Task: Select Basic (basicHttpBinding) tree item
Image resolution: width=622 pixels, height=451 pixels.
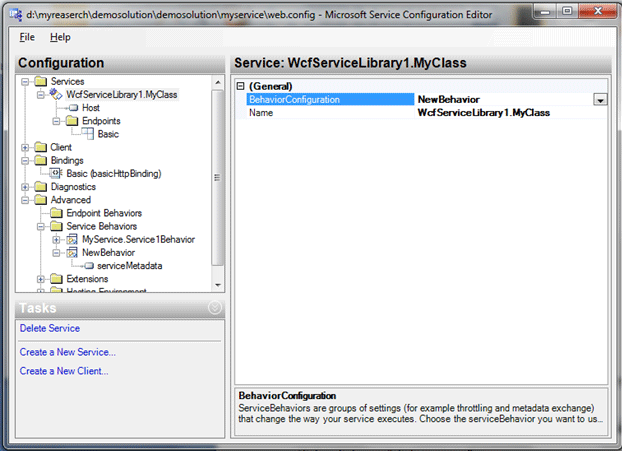Action: click(114, 173)
